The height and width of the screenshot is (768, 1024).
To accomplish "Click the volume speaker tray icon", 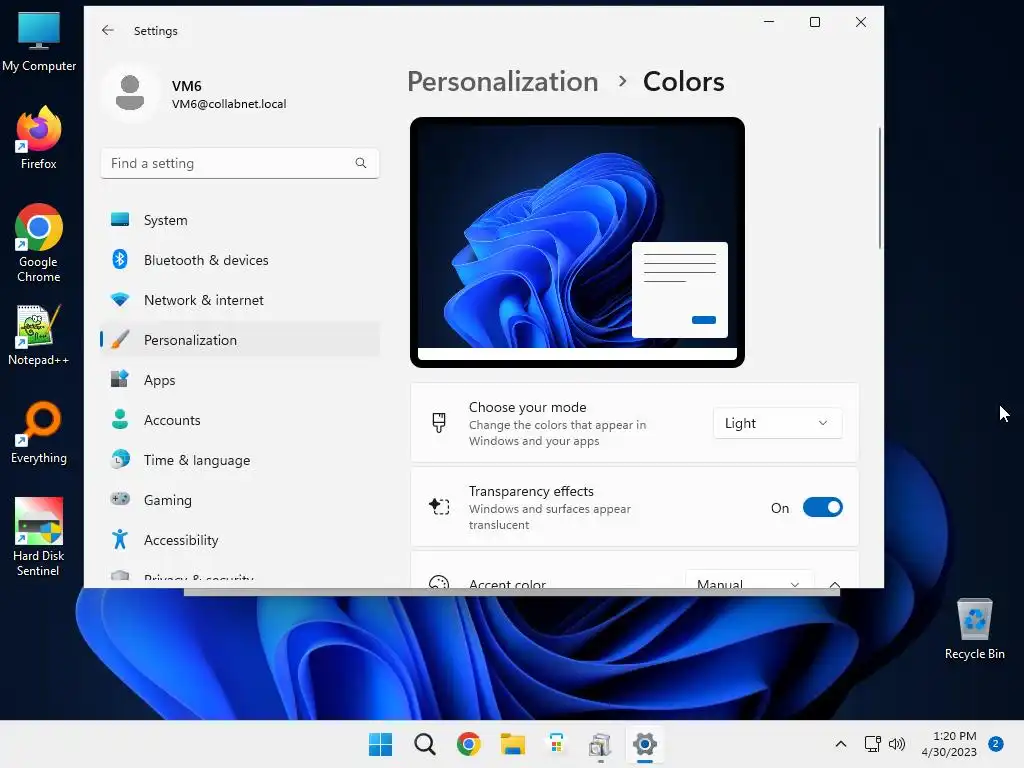I will click(x=897, y=744).
